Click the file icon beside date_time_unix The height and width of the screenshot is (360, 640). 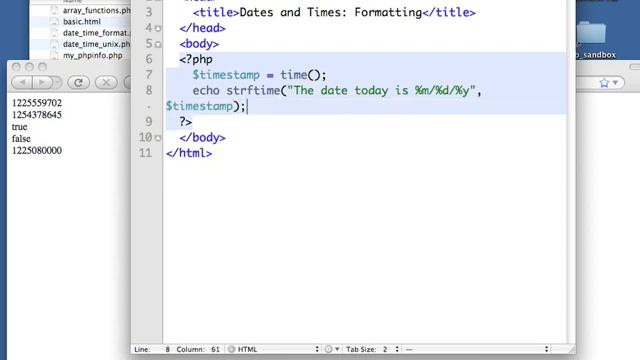[54, 44]
